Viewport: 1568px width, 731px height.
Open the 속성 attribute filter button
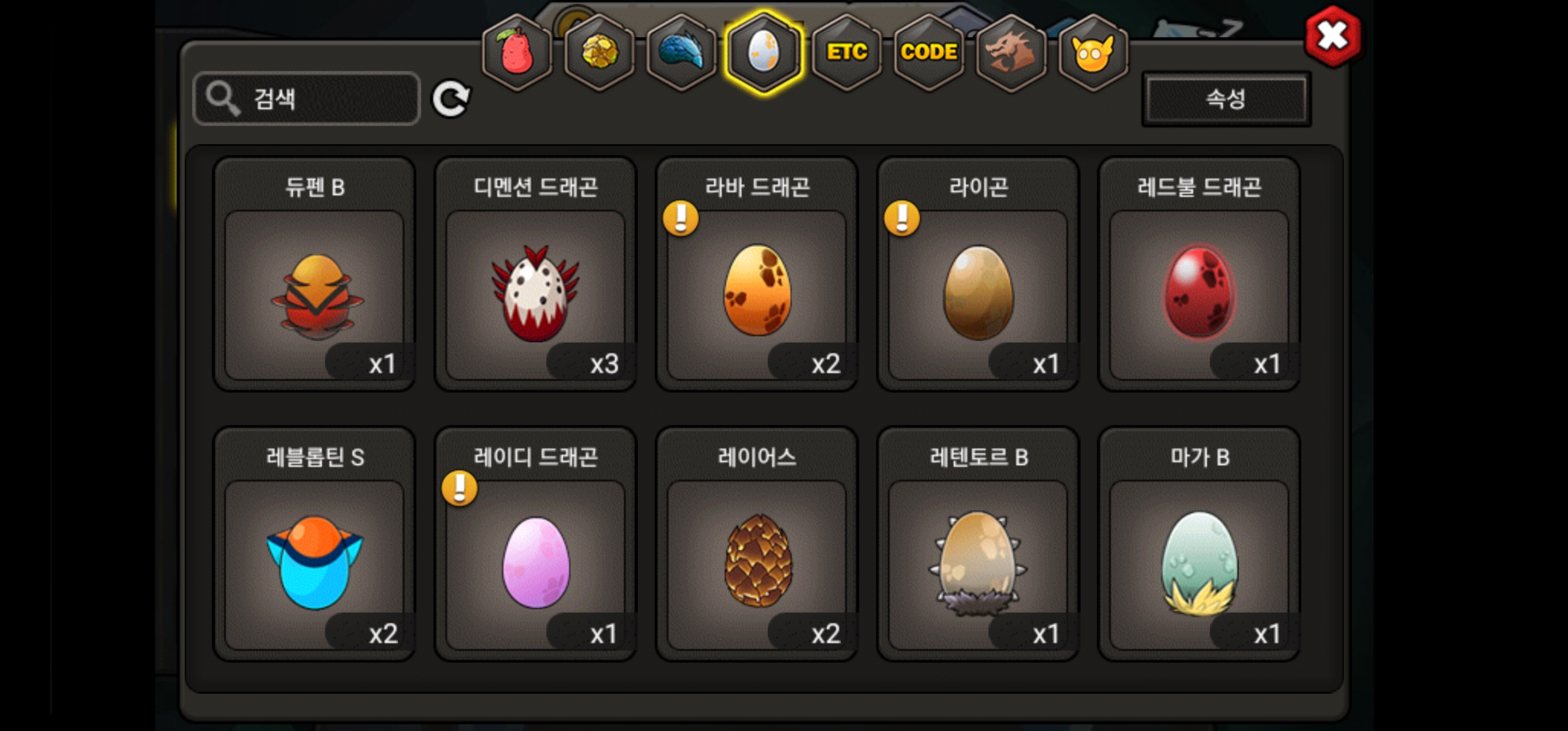(x=1226, y=98)
